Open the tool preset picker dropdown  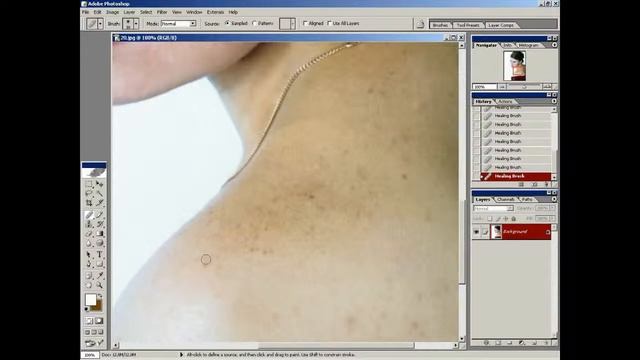pos(100,24)
